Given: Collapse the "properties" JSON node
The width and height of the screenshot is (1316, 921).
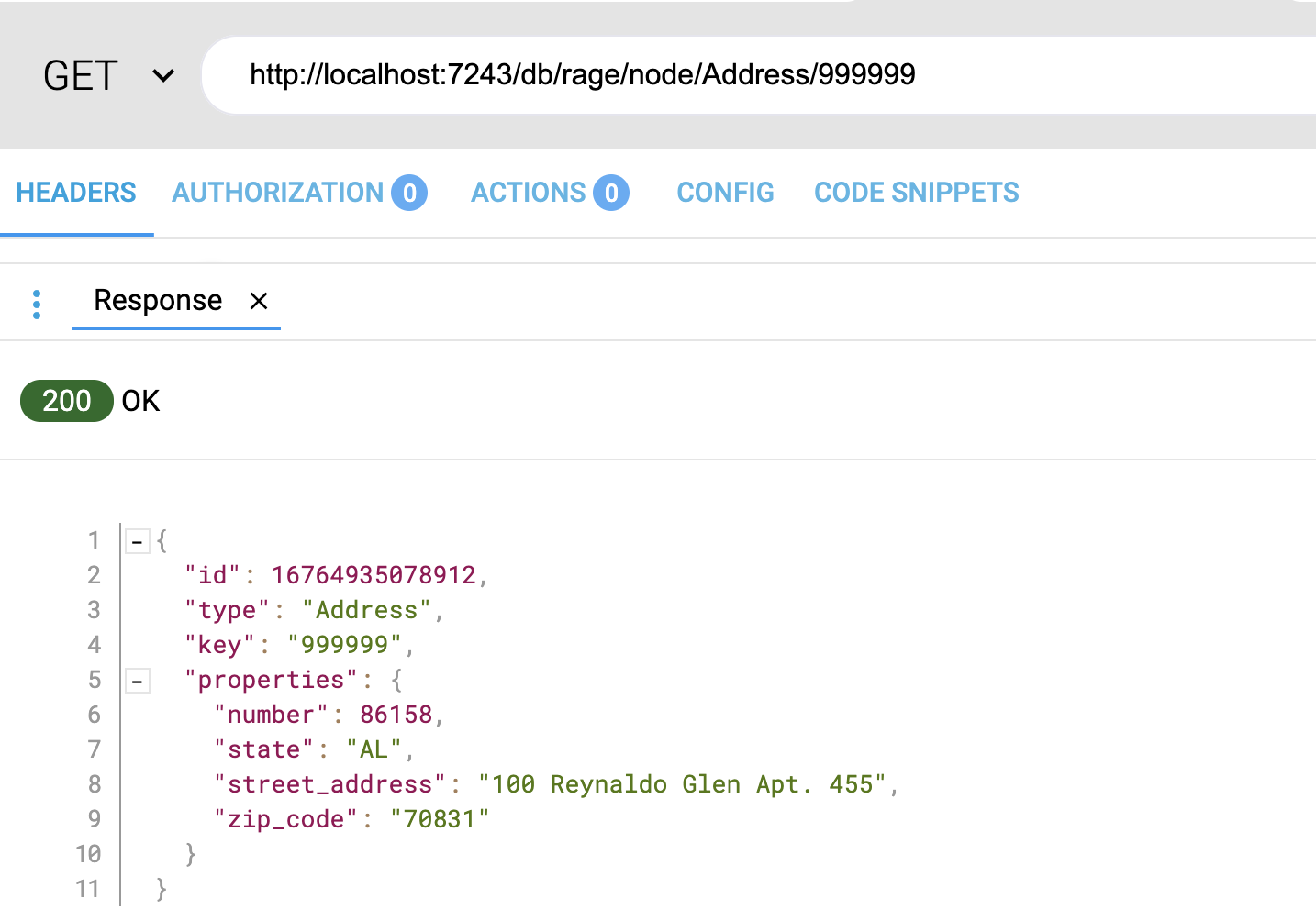Looking at the screenshot, I should pyautogui.click(x=138, y=681).
